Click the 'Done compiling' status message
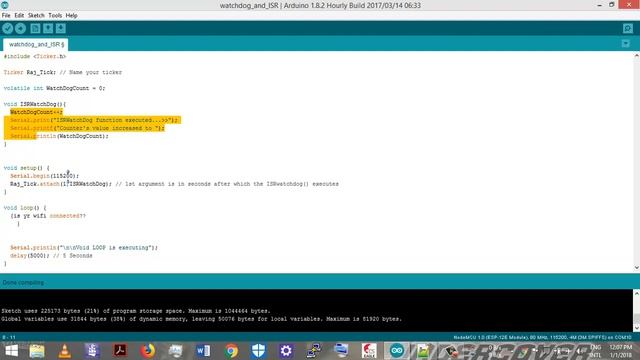Image resolution: width=640 pixels, height=360 pixels. pyautogui.click(x=23, y=282)
